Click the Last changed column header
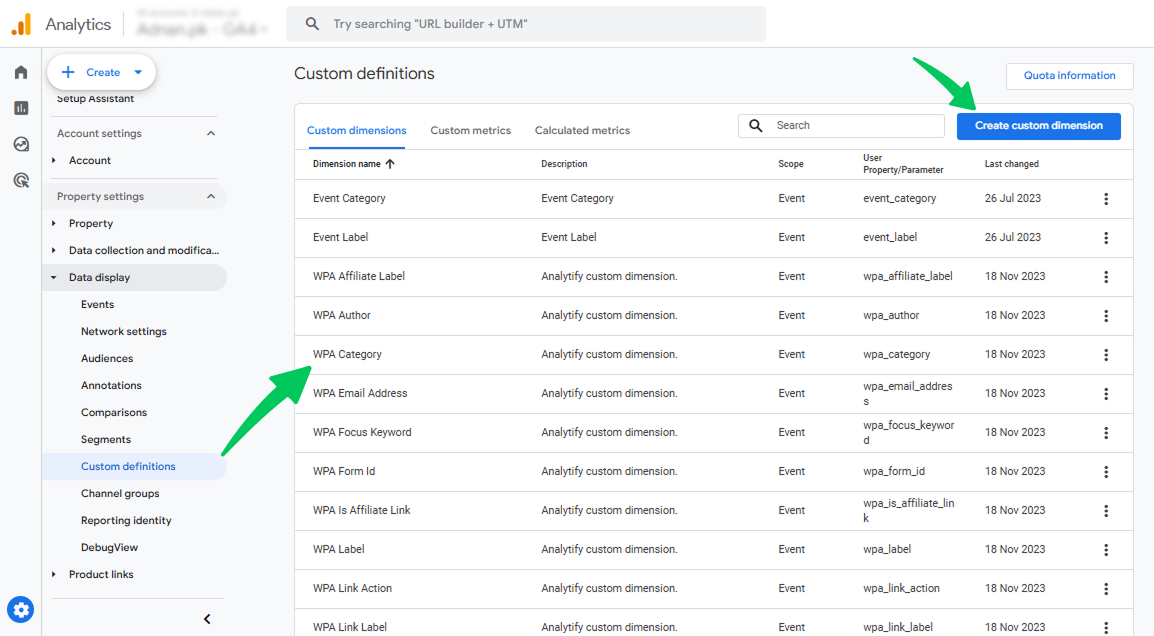This screenshot has width=1154, height=636. pyautogui.click(x=1011, y=164)
